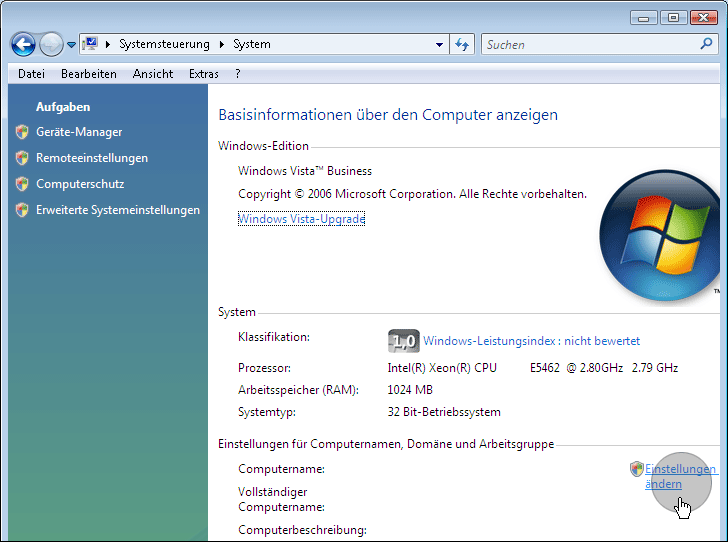Open Windows-Leistungsindex: nicht bewertet link
Screen dimensions: 728x542
click(x=532, y=341)
